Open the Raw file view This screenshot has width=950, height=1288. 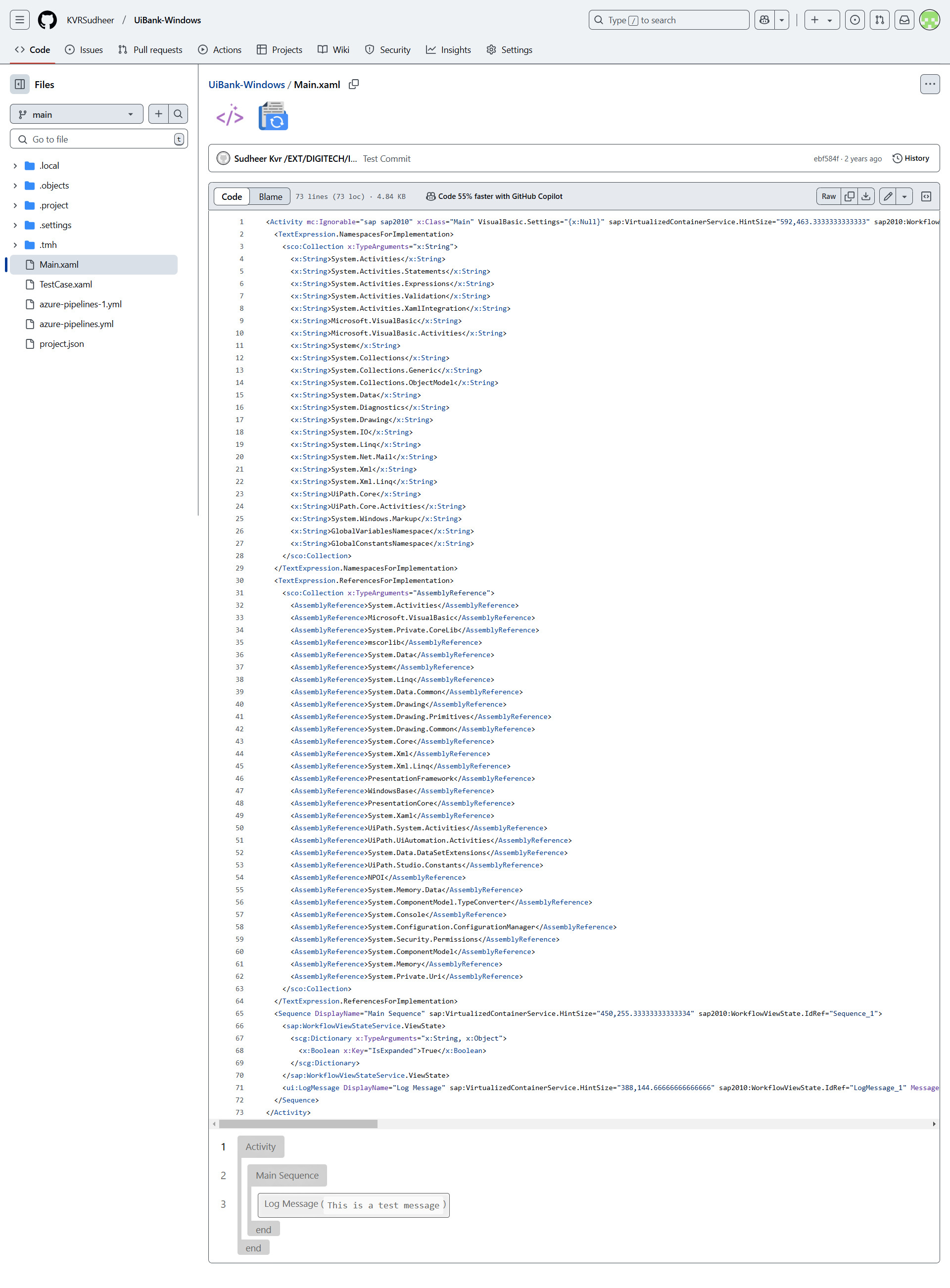(829, 196)
